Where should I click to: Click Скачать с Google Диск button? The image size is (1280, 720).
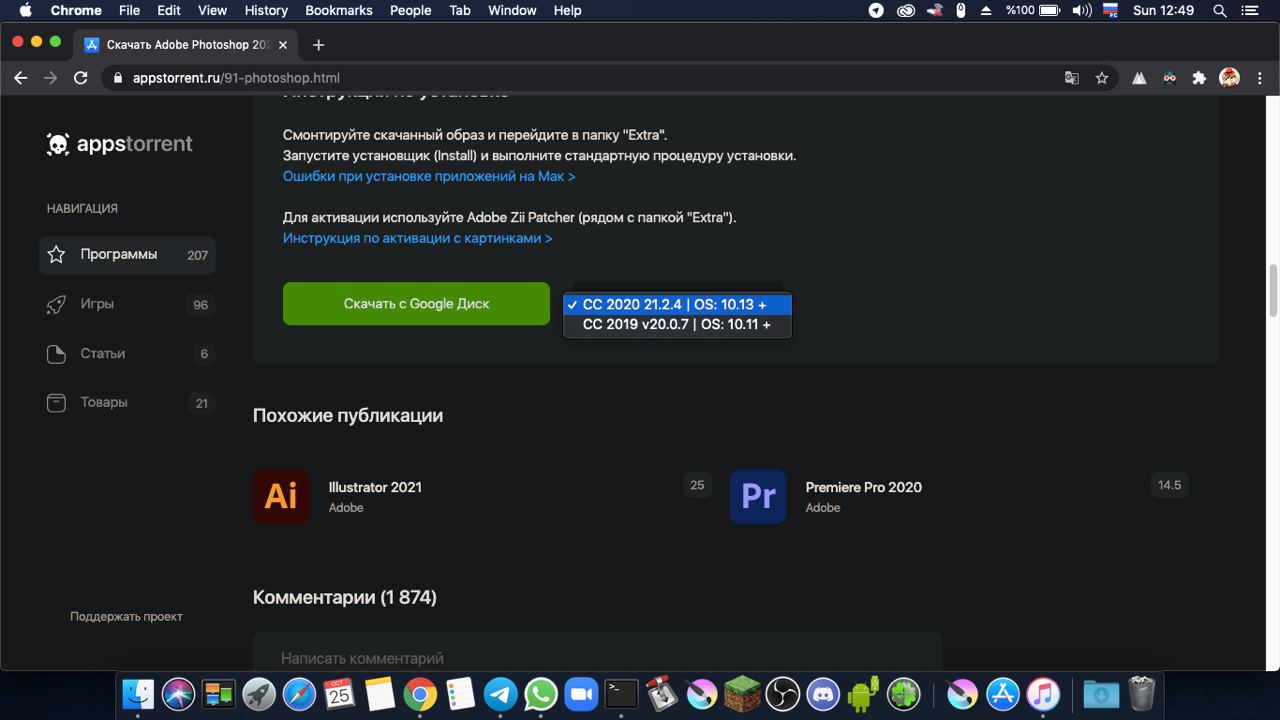coord(416,304)
